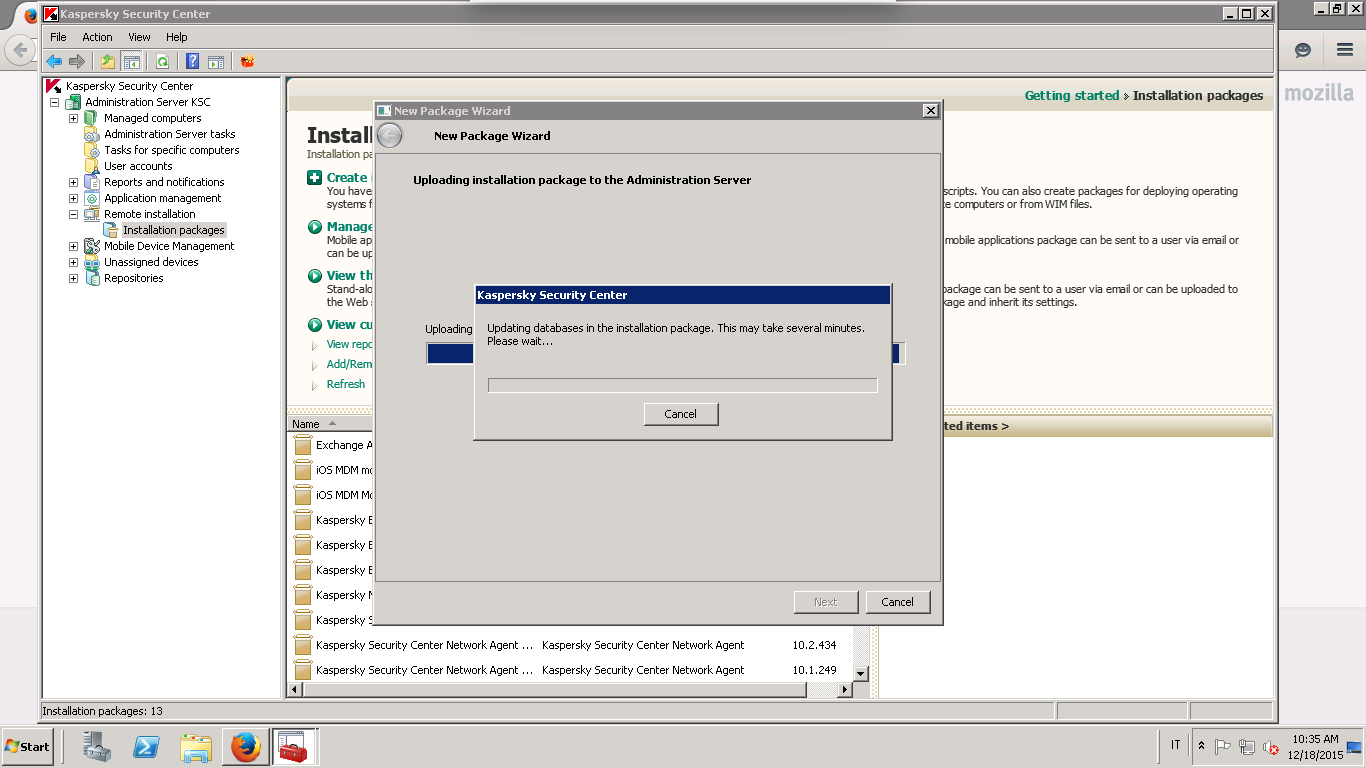Show hidden tray icons arrow

click(x=1201, y=747)
